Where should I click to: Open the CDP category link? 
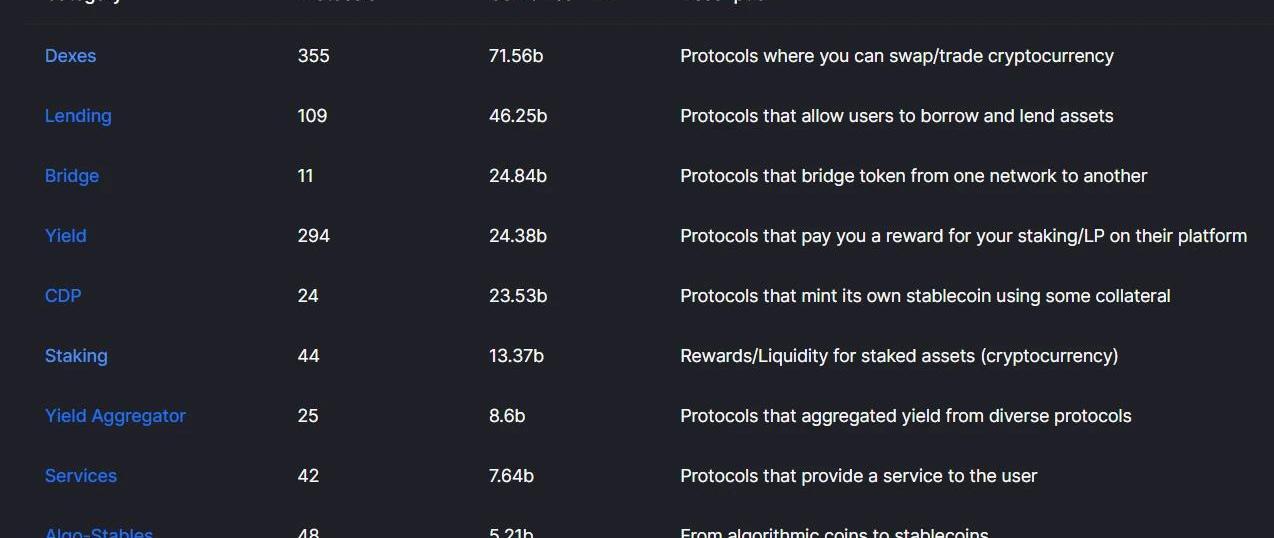point(63,296)
